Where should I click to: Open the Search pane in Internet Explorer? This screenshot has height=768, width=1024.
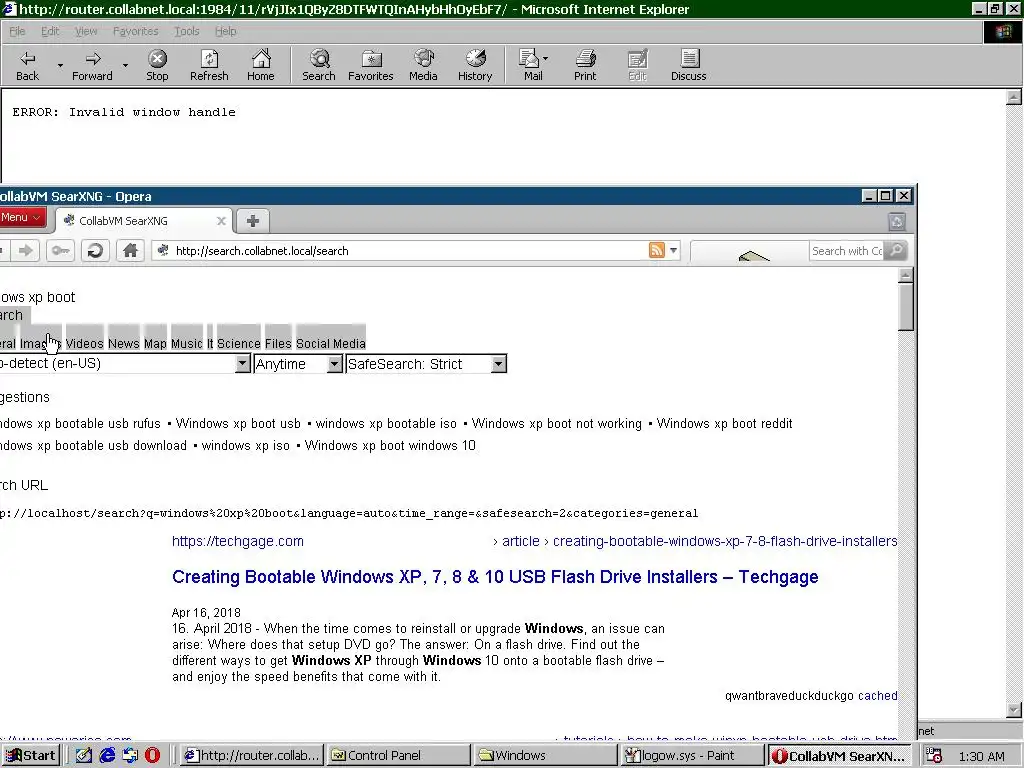pyautogui.click(x=319, y=65)
